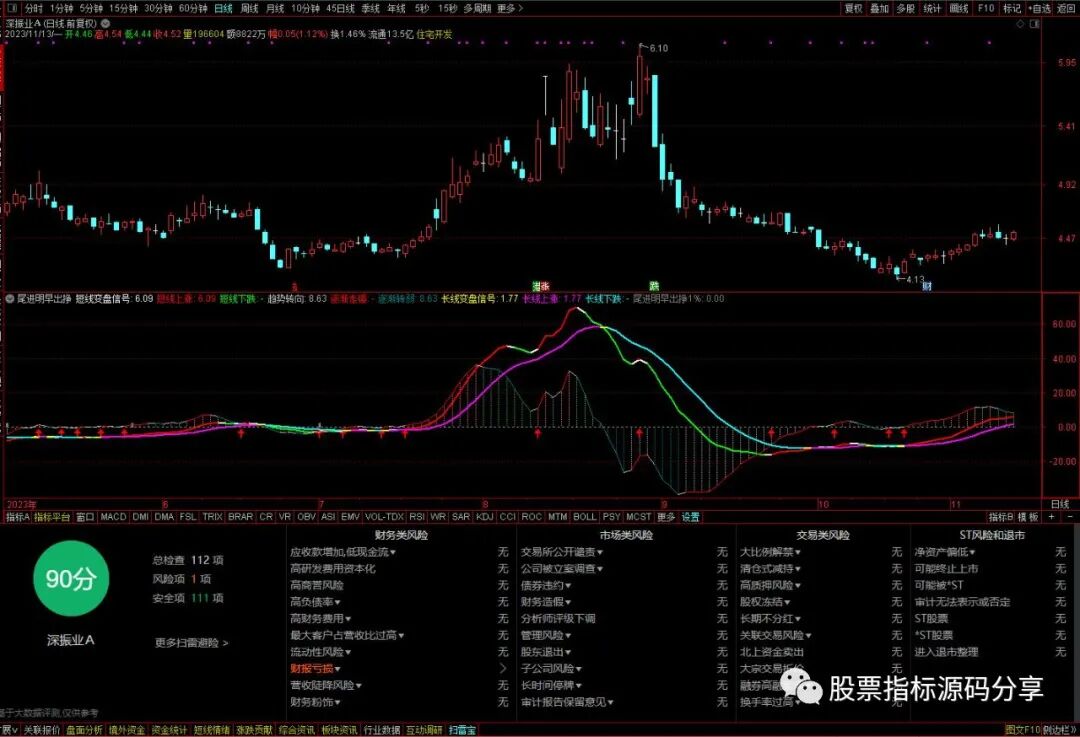Image resolution: width=1080 pixels, height=737 pixels.
Task: Select the 30分钟 period
Action: click(158, 8)
